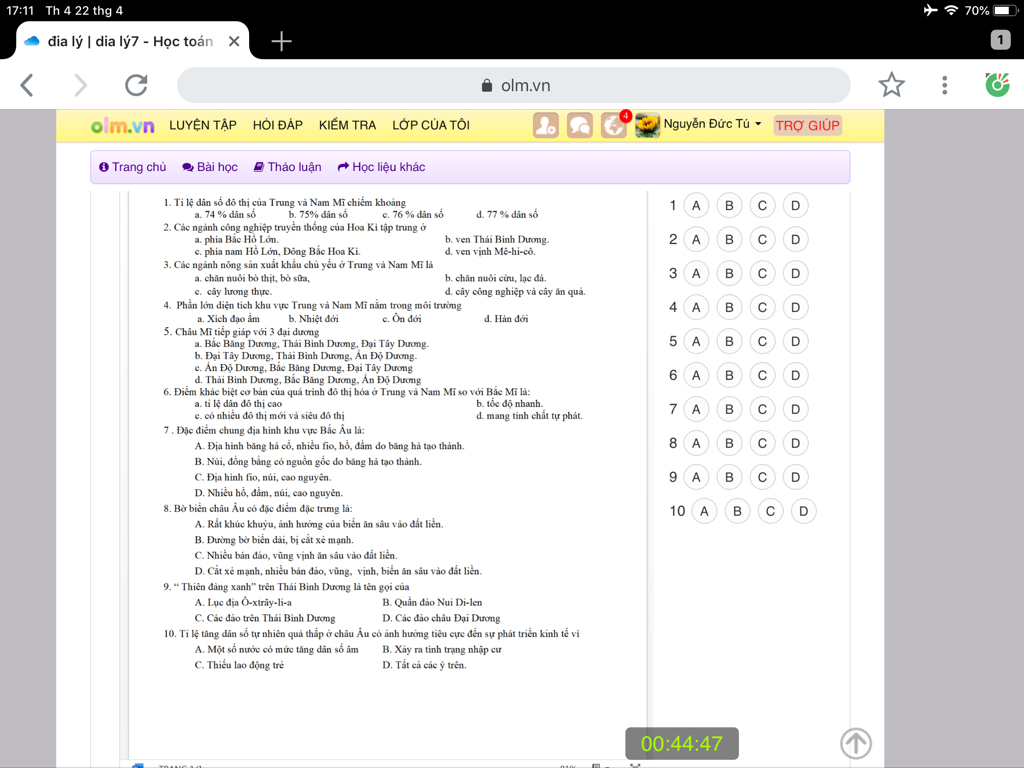Open the green Coc Coc browser icon

[997, 85]
